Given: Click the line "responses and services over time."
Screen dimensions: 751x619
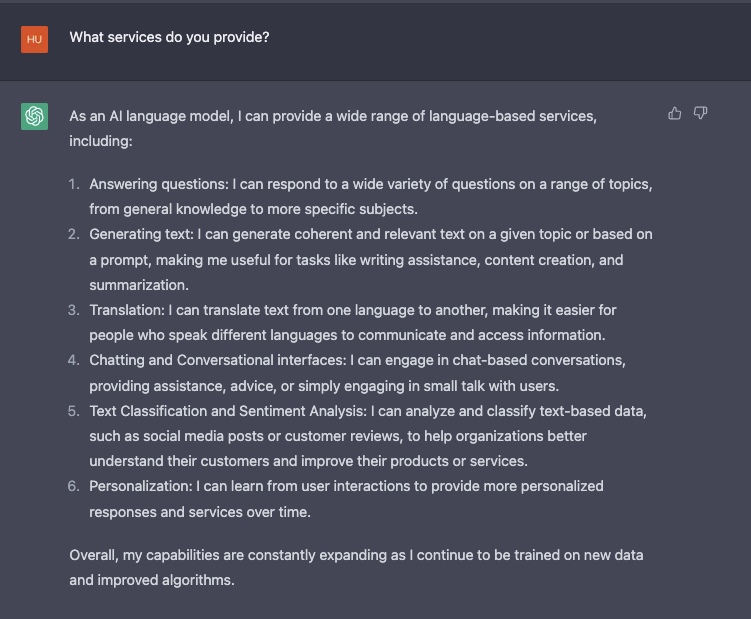Looking at the screenshot, I should point(200,511).
